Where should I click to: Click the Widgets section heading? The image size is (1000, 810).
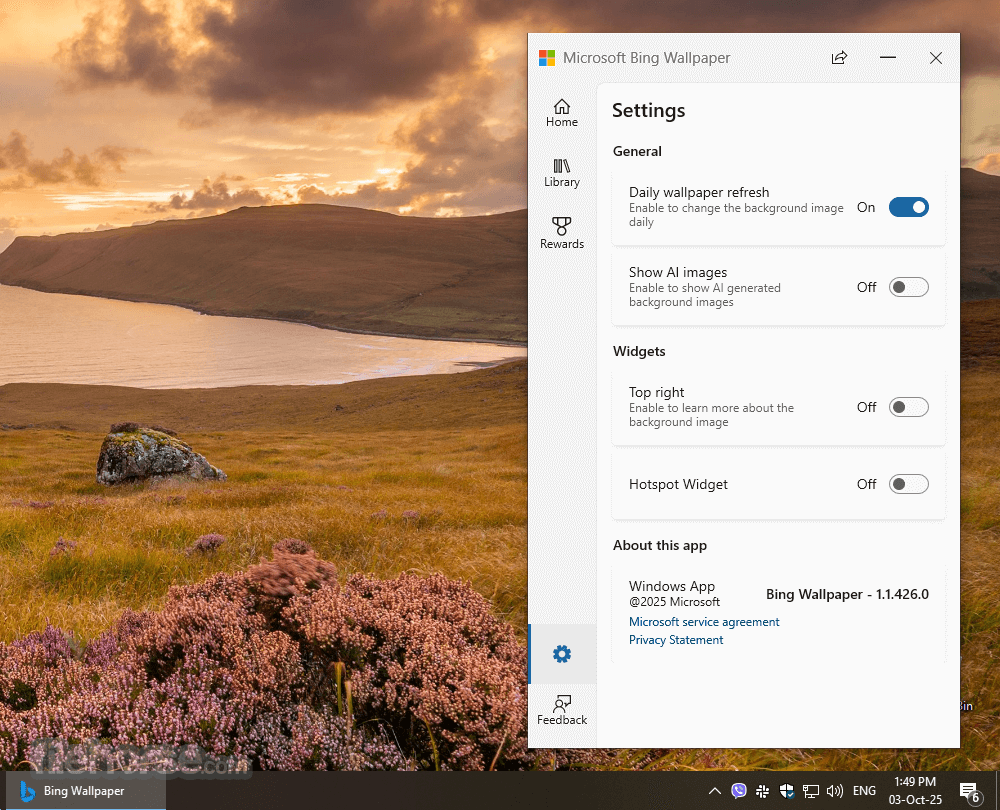point(638,351)
